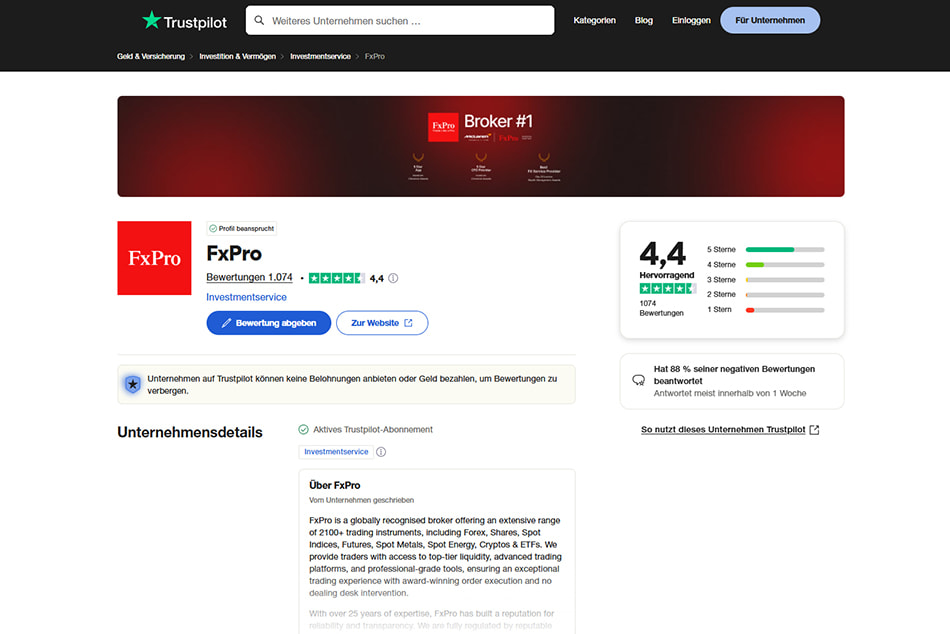Screen dimensions: 950x634
Task: Click the info icon beside rating 4,4
Action: point(393,278)
